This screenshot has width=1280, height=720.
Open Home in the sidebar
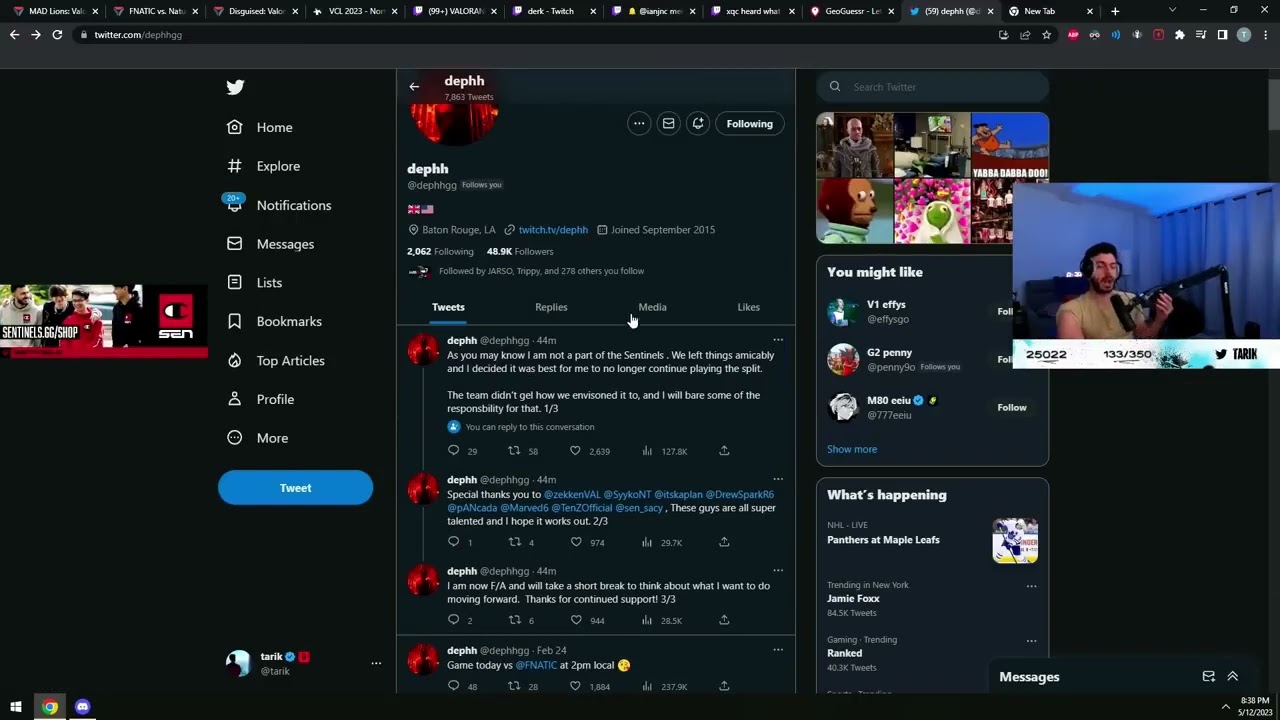pyautogui.click(x=260, y=127)
